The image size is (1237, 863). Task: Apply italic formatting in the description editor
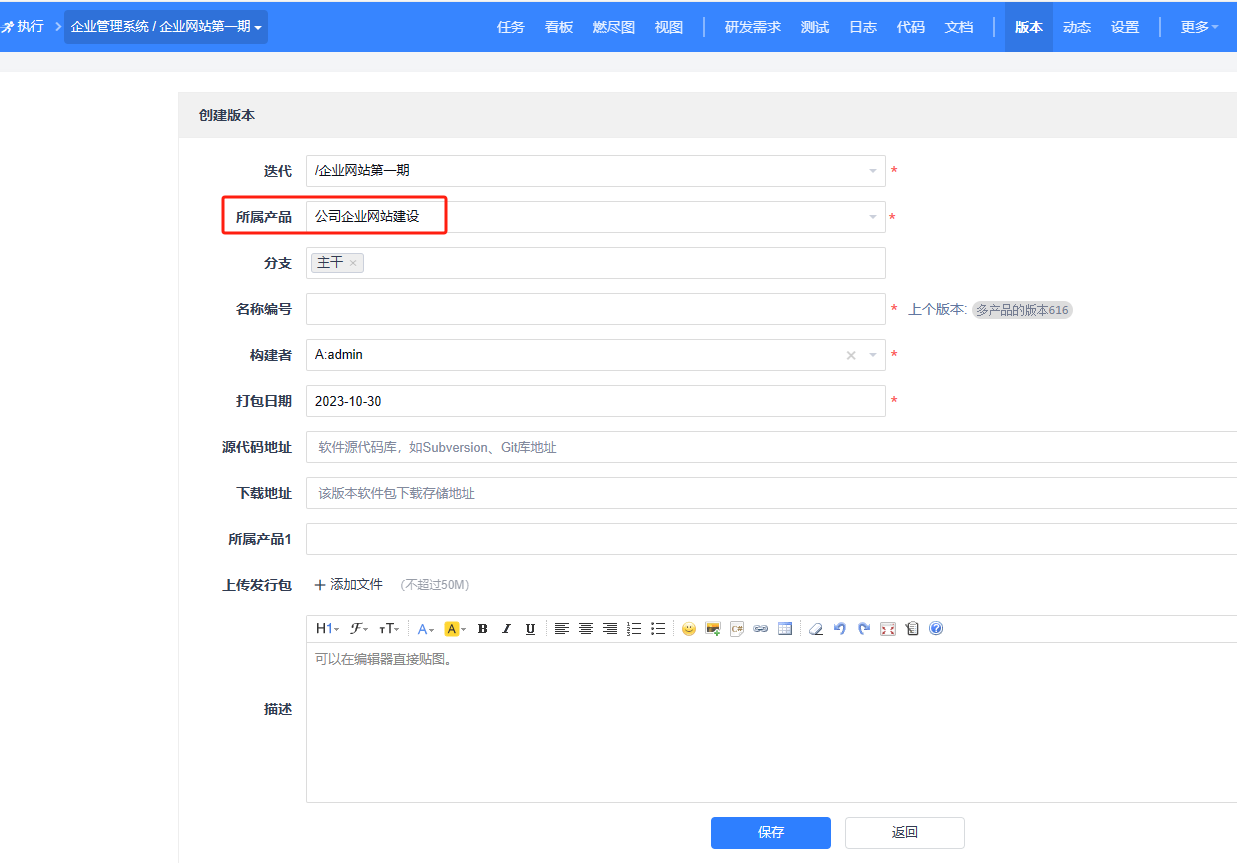[x=506, y=629]
